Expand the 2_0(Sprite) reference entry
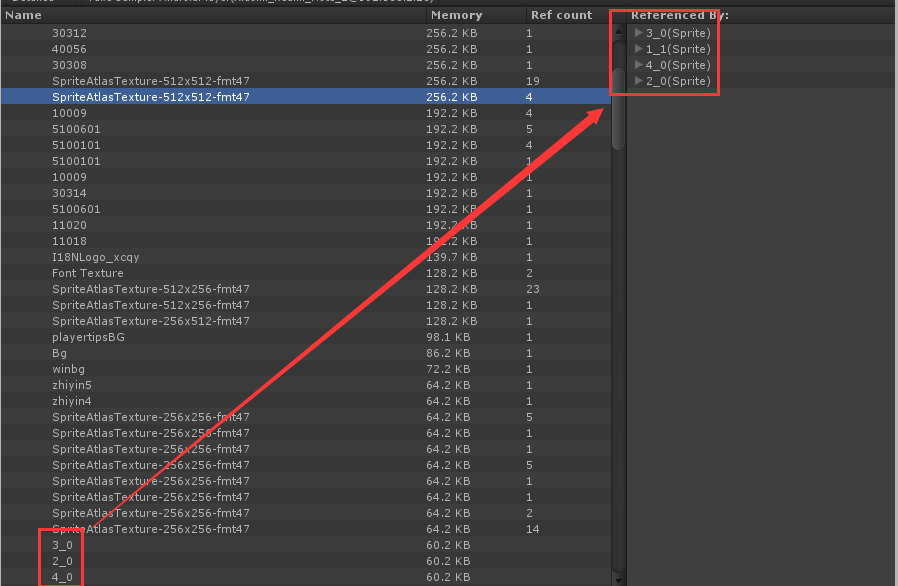This screenshot has height=586, width=898. (x=639, y=81)
